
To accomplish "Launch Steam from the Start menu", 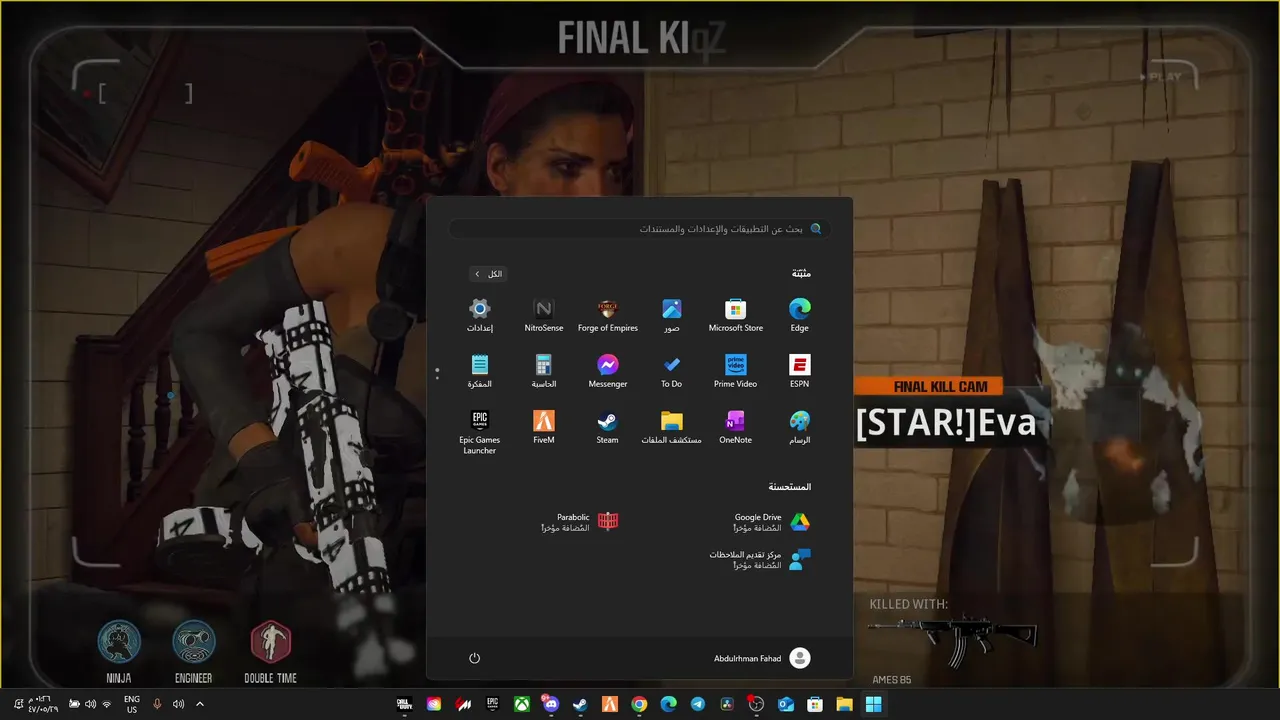I will pyautogui.click(x=607, y=427).
